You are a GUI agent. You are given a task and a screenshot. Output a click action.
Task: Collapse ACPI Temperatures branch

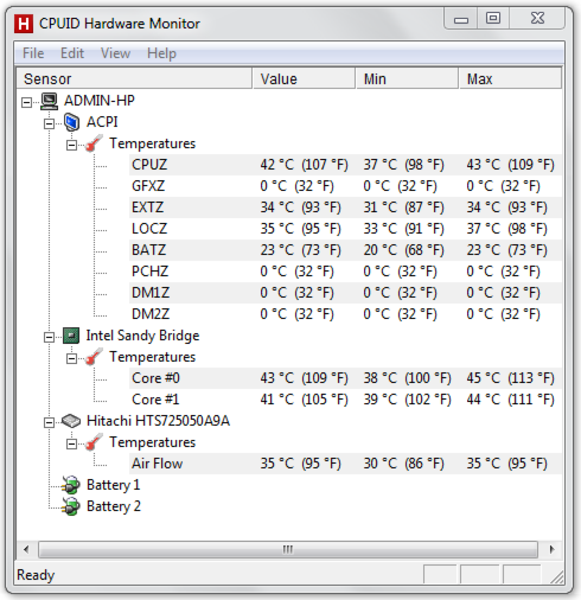(72, 145)
